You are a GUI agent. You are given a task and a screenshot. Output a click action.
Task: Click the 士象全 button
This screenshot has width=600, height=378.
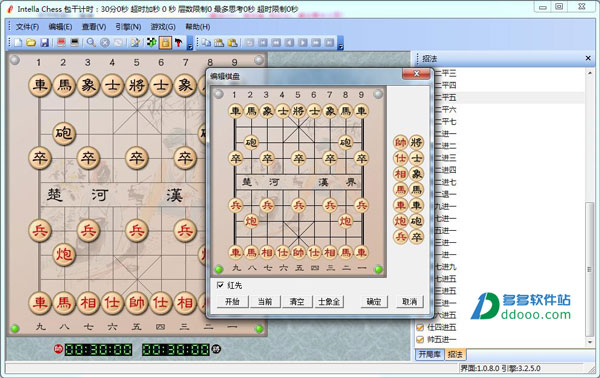(329, 302)
